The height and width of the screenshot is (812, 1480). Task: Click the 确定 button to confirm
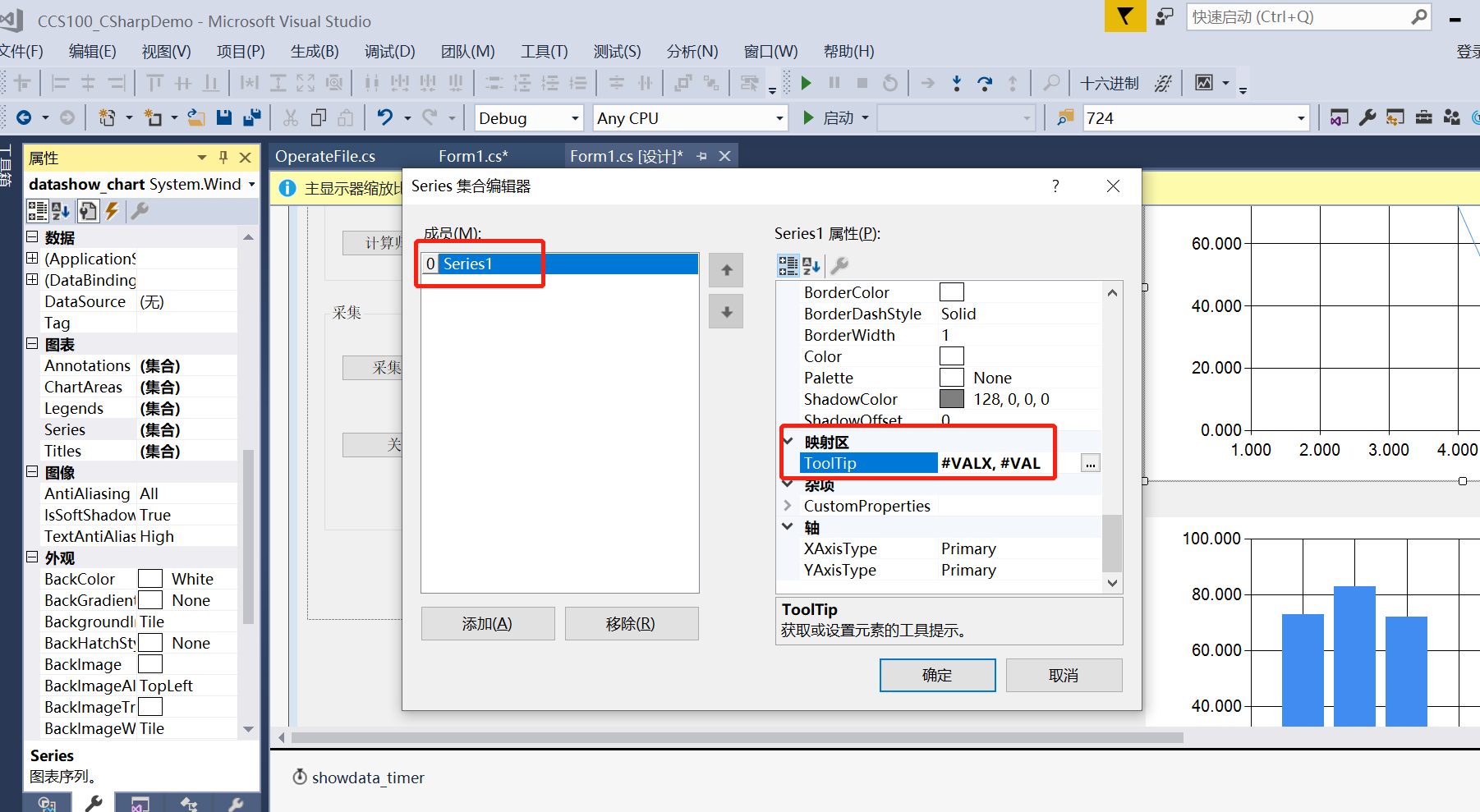pos(937,675)
